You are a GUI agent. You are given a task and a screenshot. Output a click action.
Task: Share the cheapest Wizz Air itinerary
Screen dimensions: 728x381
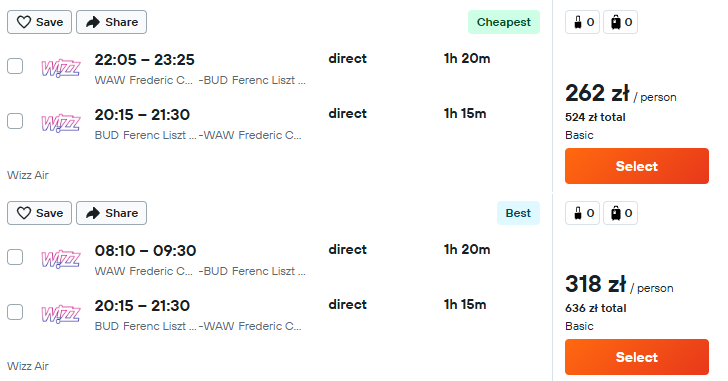[111, 22]
